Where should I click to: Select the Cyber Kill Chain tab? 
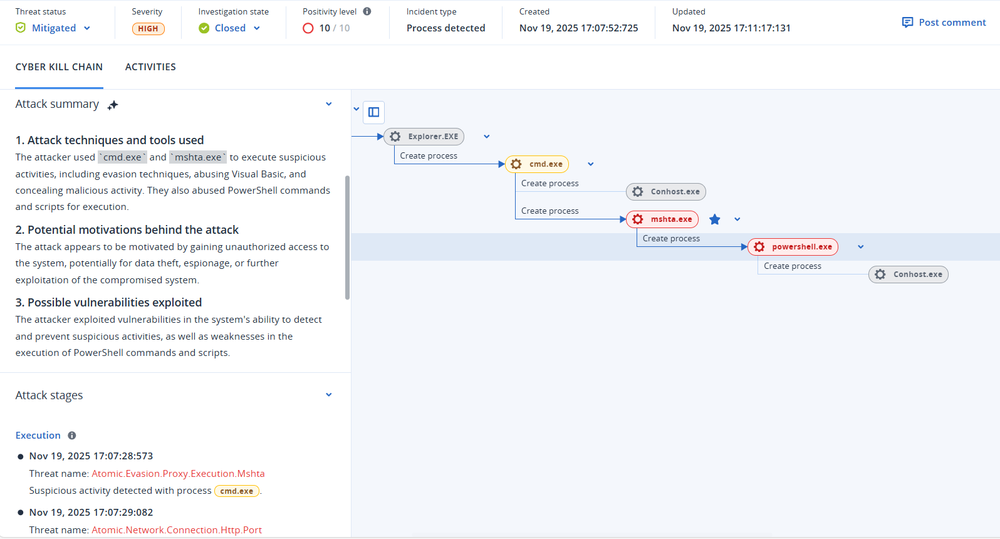coord(59,67)
